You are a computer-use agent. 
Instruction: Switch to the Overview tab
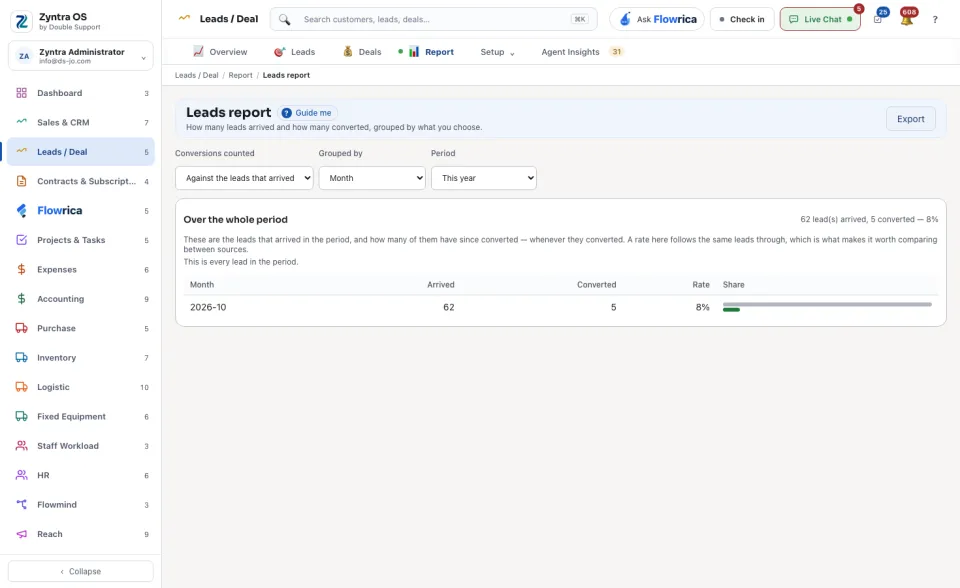click(x=220, y=52)
